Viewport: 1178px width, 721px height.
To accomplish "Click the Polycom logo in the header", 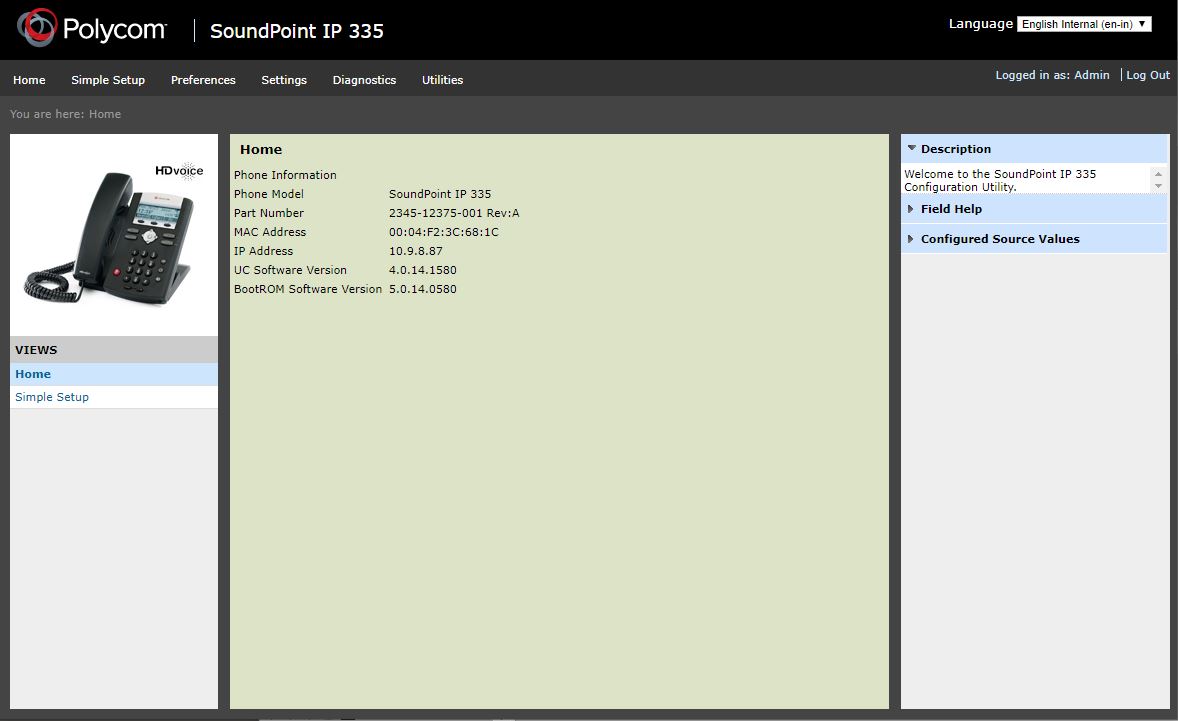I will 92,28.
